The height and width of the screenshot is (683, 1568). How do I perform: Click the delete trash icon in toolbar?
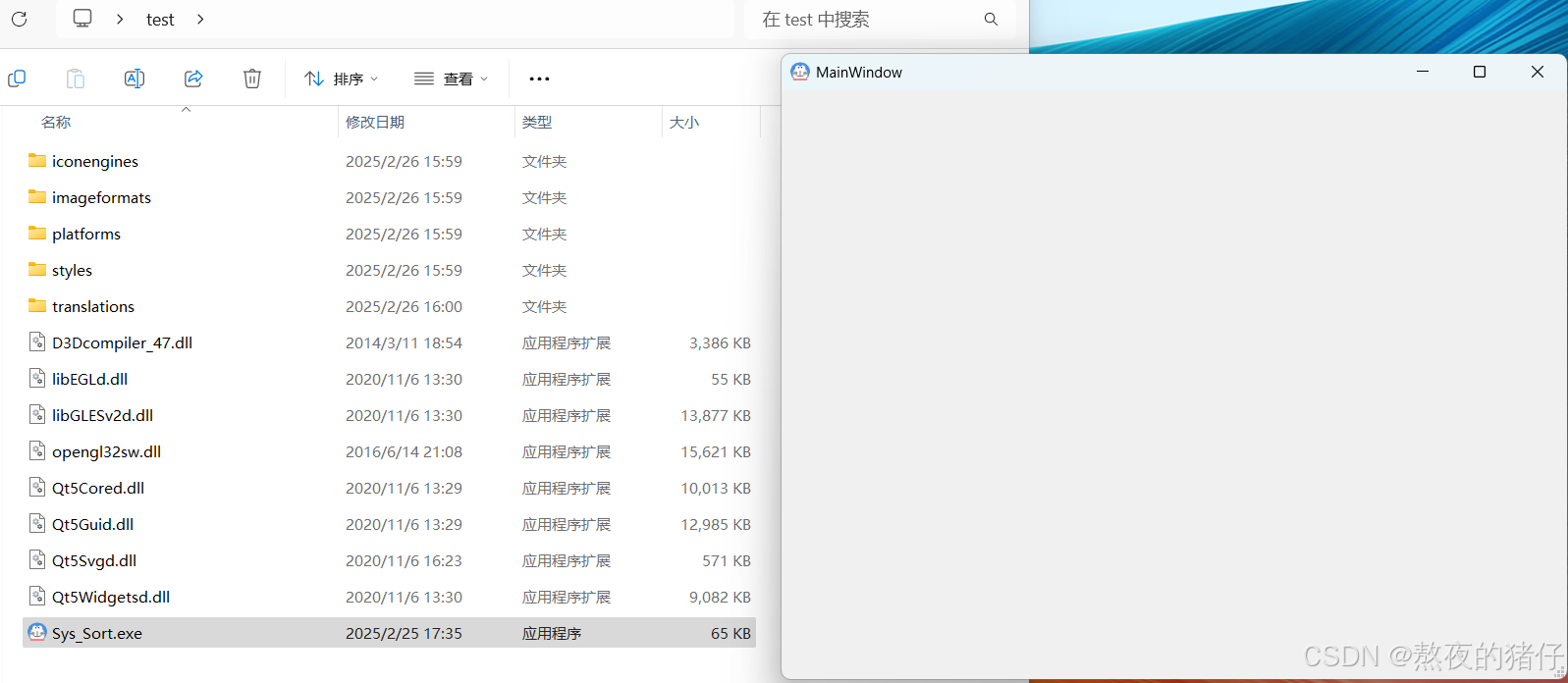click(x=252, y=79)
